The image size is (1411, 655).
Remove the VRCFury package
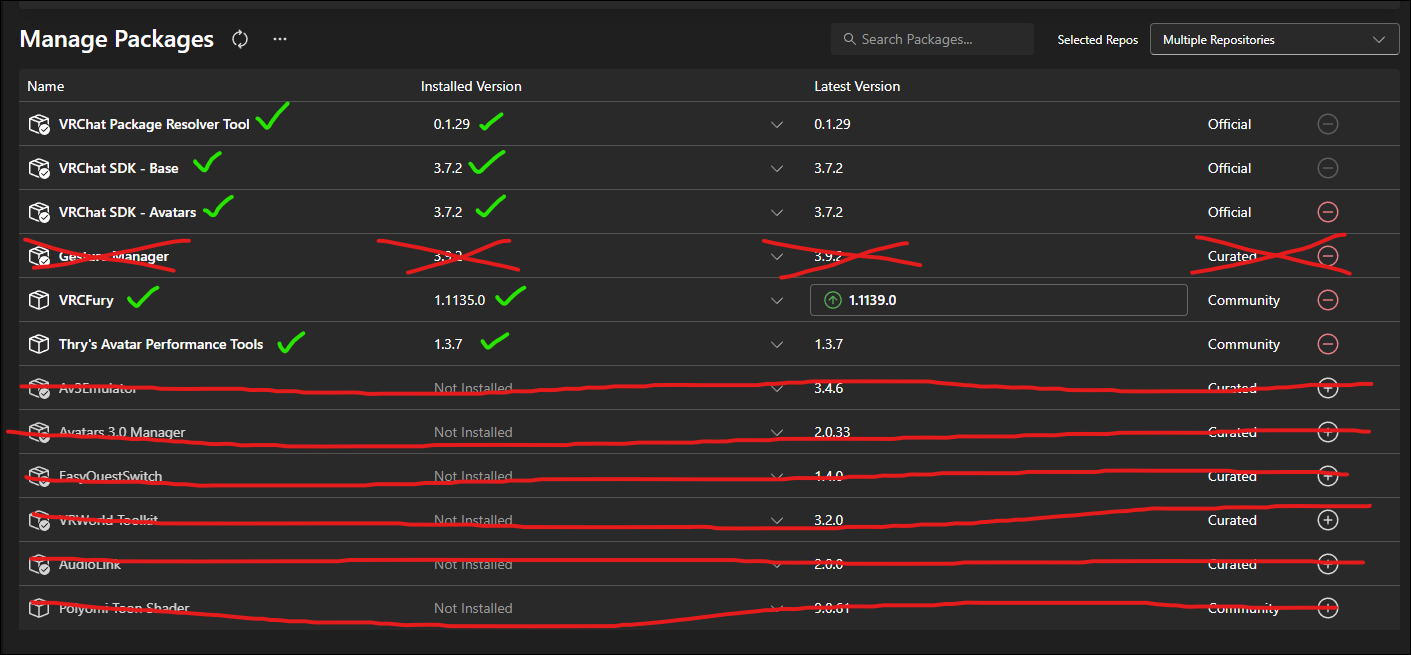(1327, 300)
